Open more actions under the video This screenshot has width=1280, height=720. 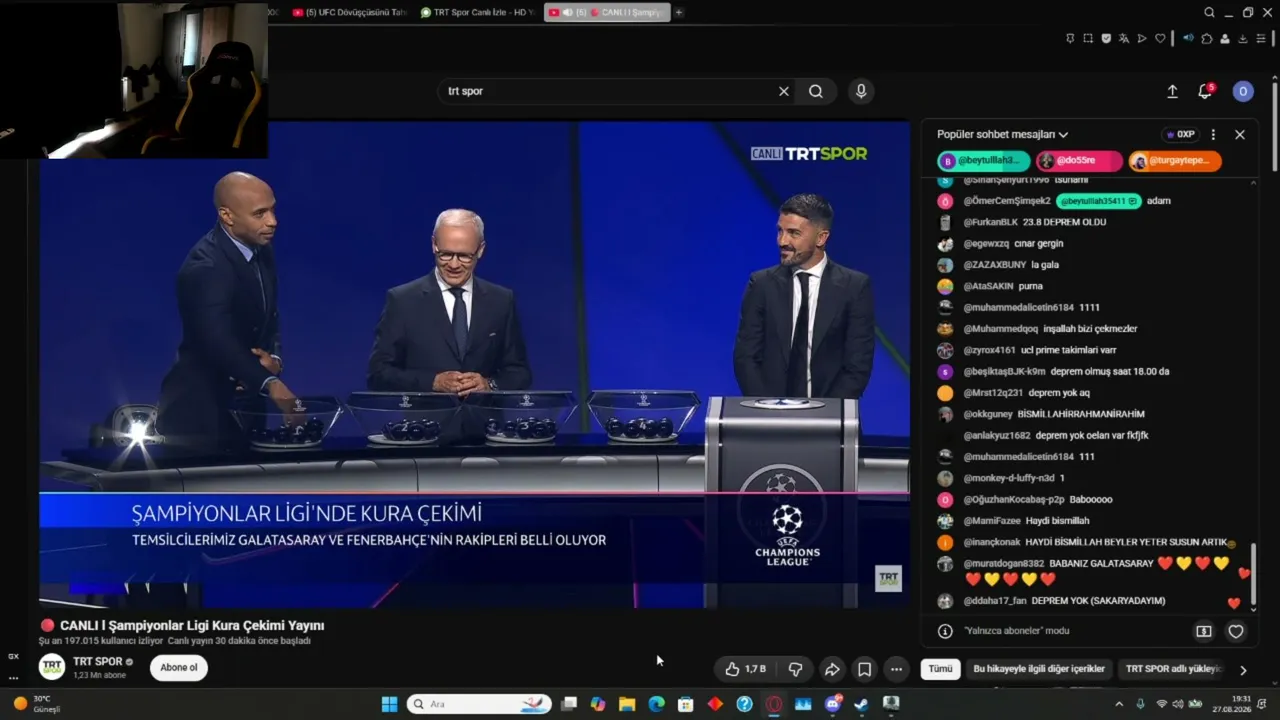point(896,669)
